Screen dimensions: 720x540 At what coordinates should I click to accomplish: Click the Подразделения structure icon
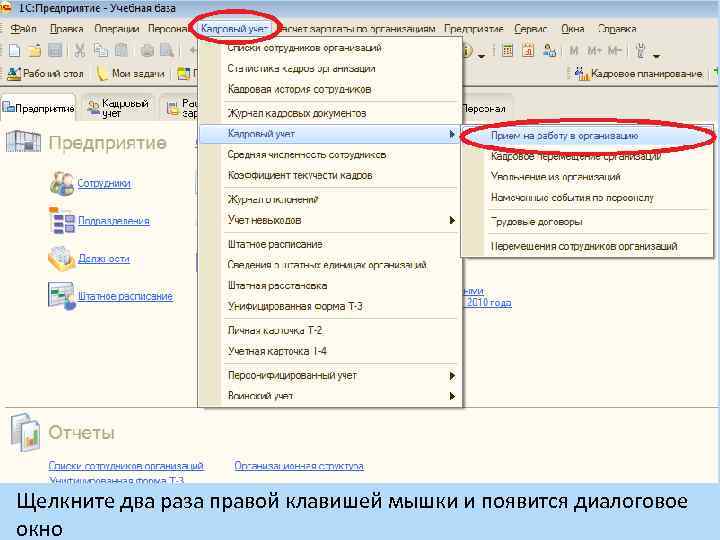tap(62, 221)
